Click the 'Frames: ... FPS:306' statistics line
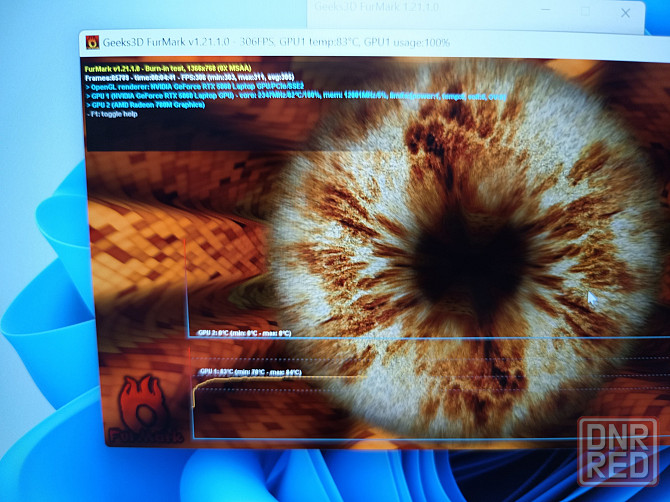The height and width of the screenshot is (502, 670). coord(190,78)
